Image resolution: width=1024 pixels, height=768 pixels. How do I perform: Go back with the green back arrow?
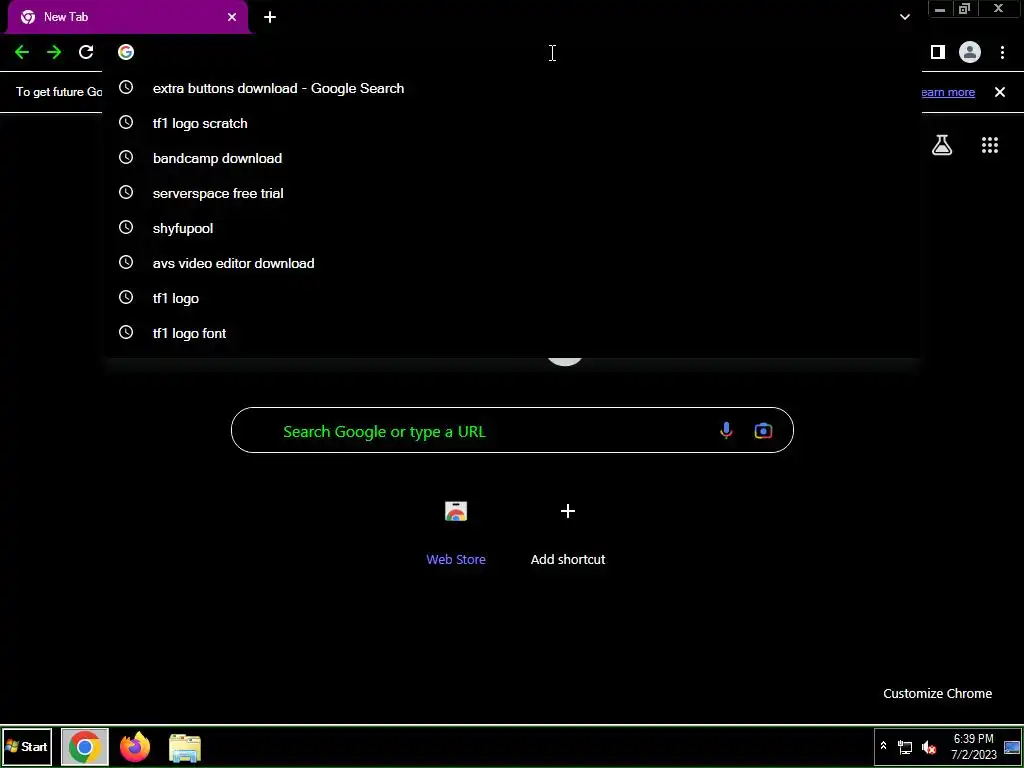[x=22, y=52]
